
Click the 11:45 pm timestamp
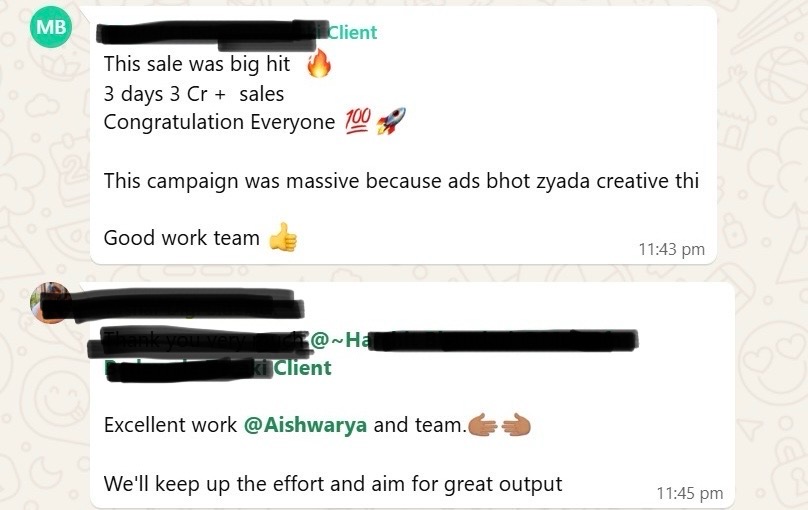(689, 493)
